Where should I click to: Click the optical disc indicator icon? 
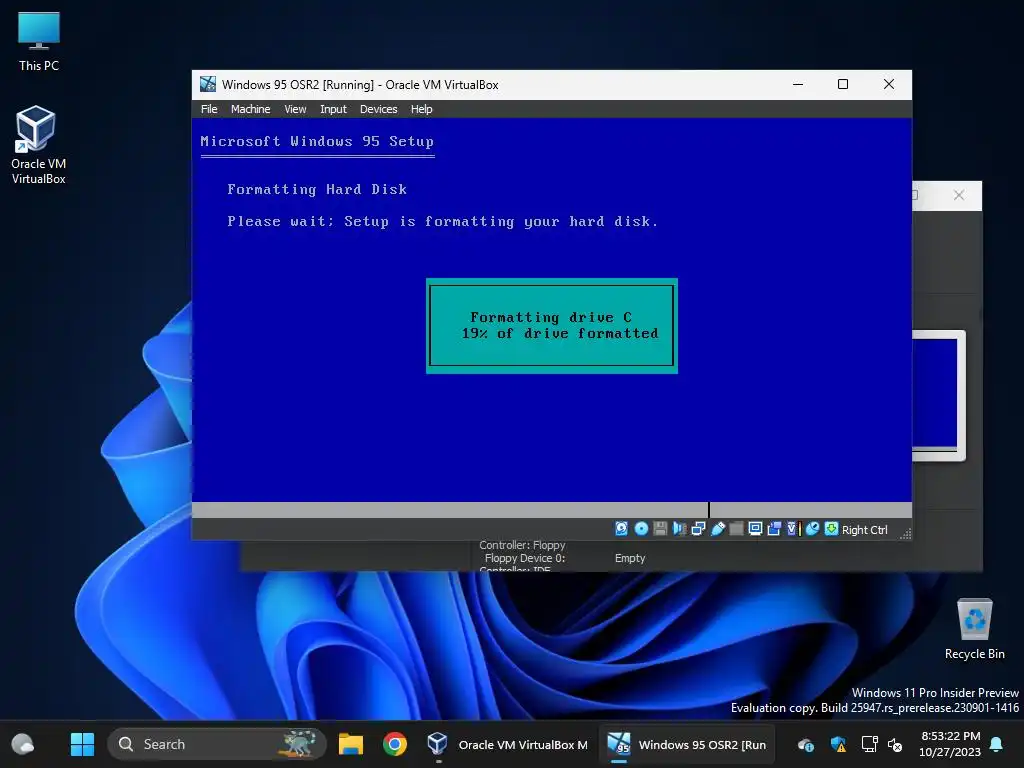pos(641,529)
